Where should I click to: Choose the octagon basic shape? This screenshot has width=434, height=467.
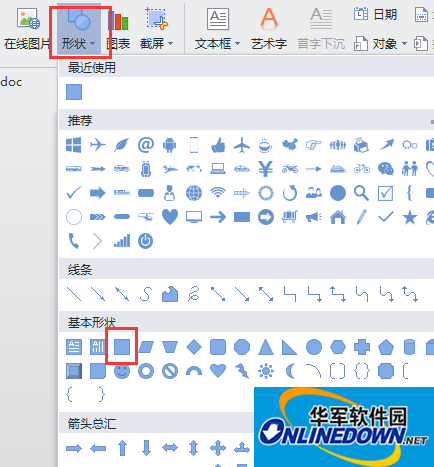coord(242,347)
